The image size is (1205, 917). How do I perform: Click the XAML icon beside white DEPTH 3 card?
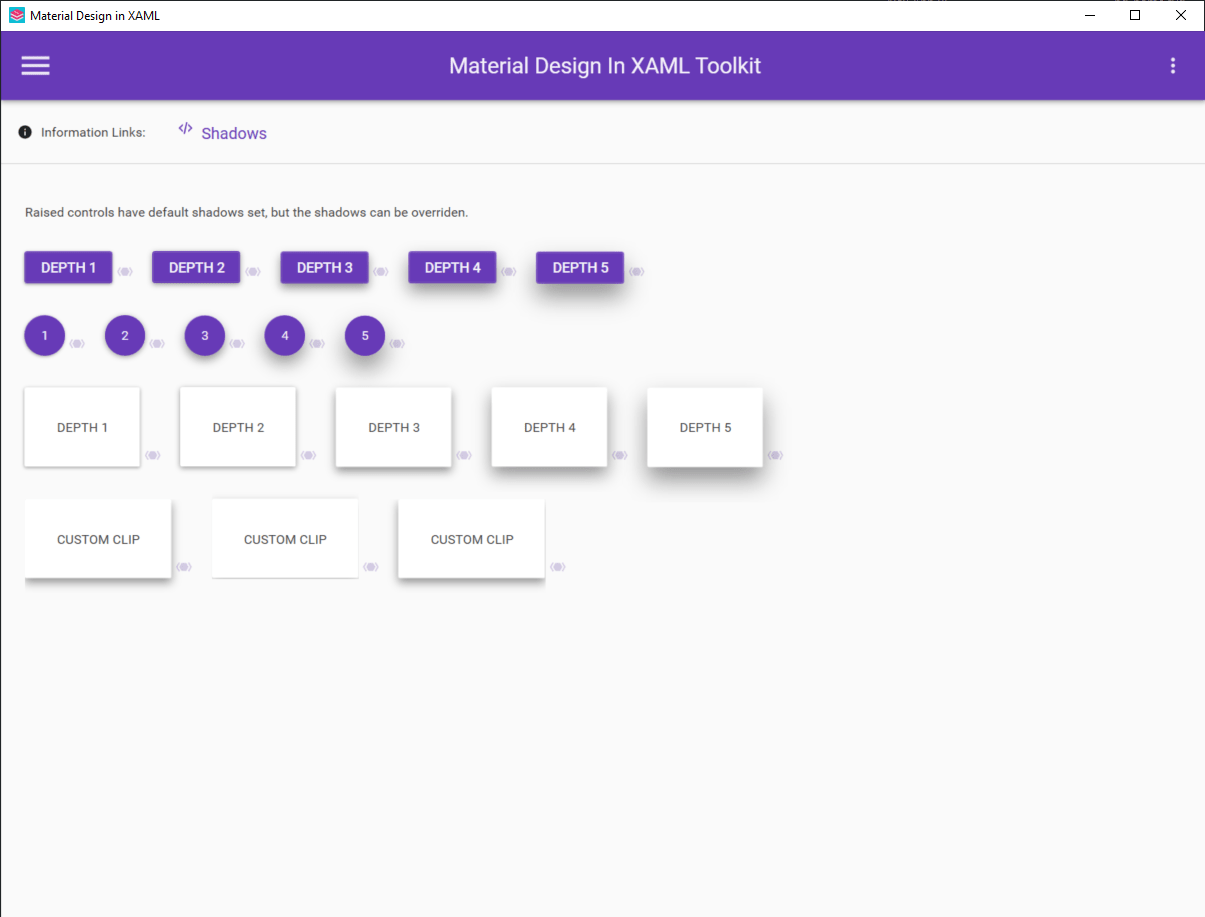click(464, 455)
